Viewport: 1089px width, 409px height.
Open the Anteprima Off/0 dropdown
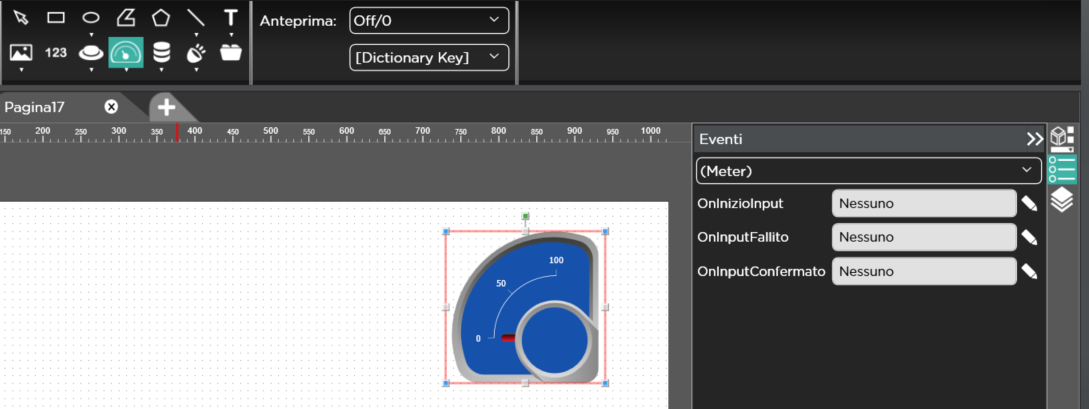coord(428,20)
